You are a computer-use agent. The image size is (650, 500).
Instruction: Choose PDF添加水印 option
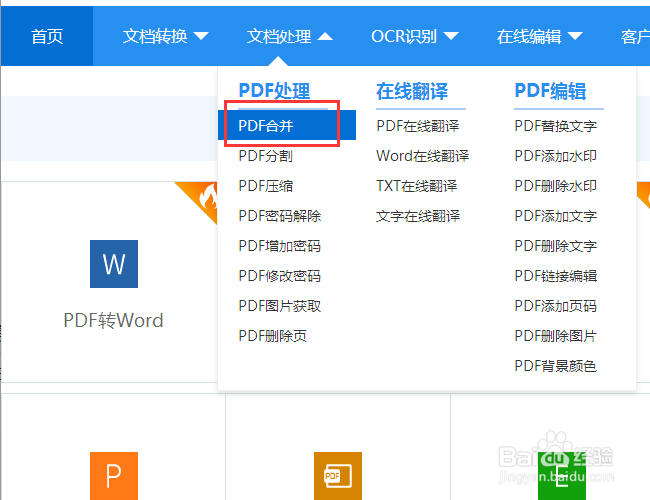(x=555, y=156)
